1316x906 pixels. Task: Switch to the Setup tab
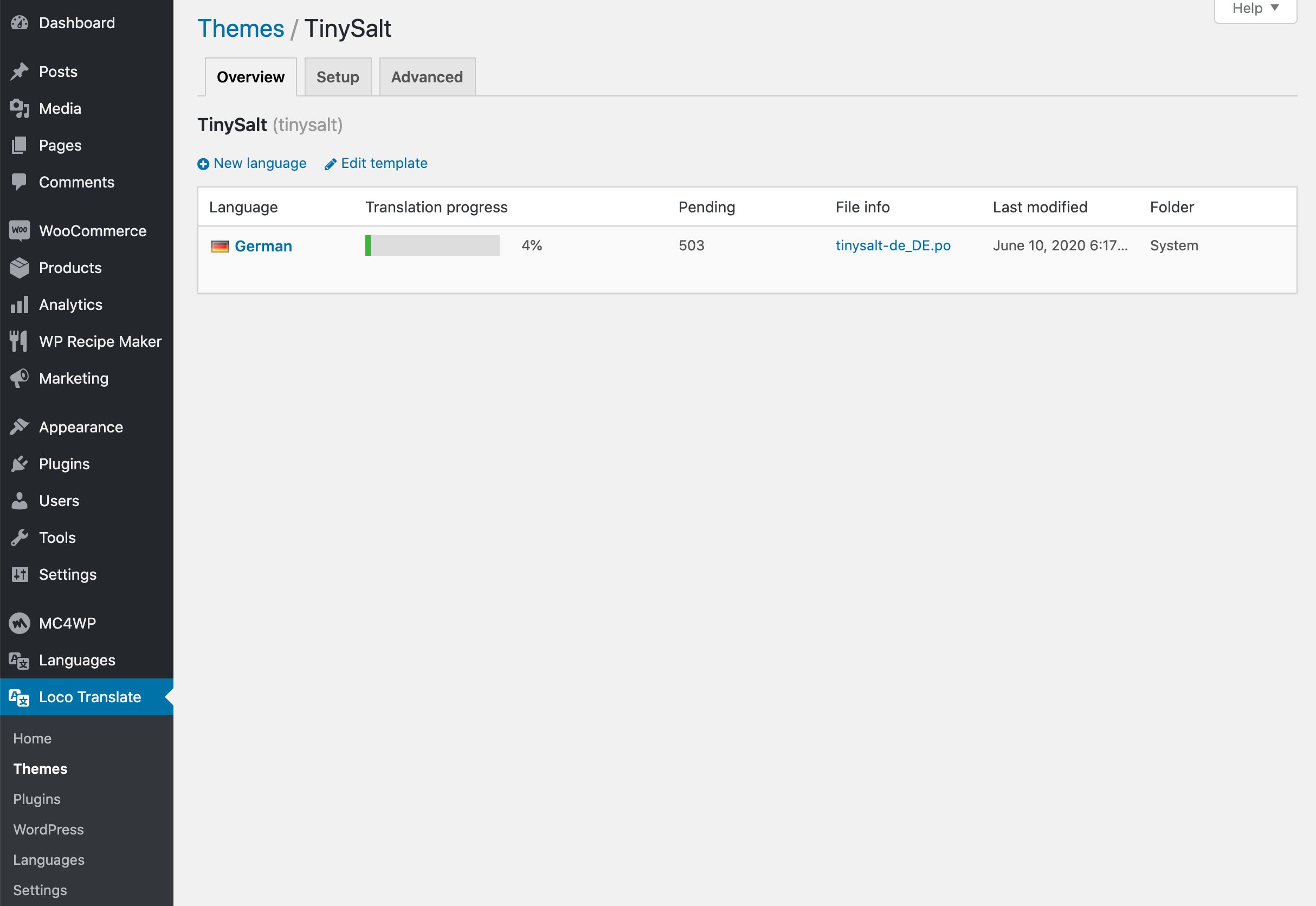click(337, 77)
